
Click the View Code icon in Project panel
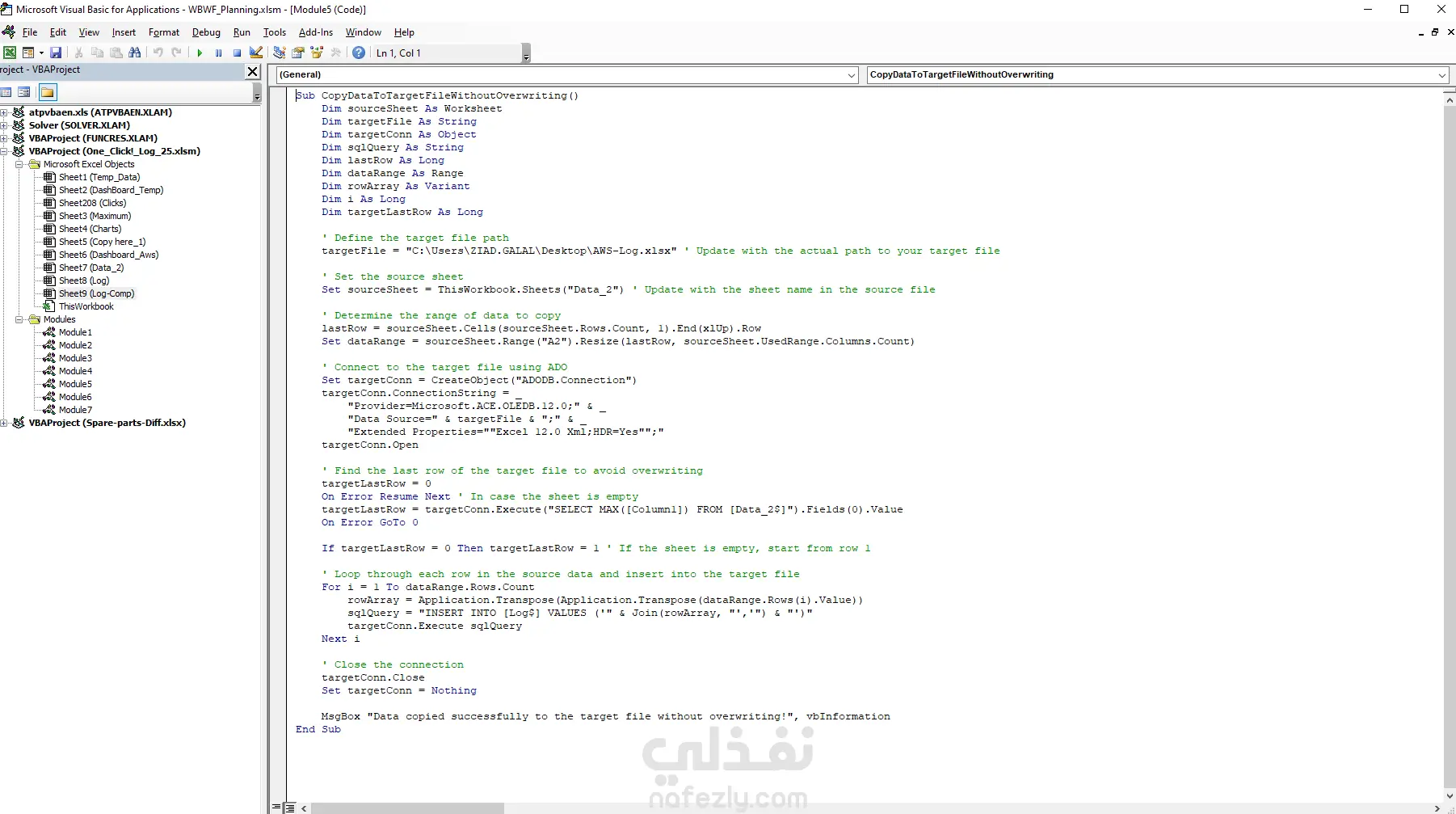pyautogui.click(x=6, y=92)
